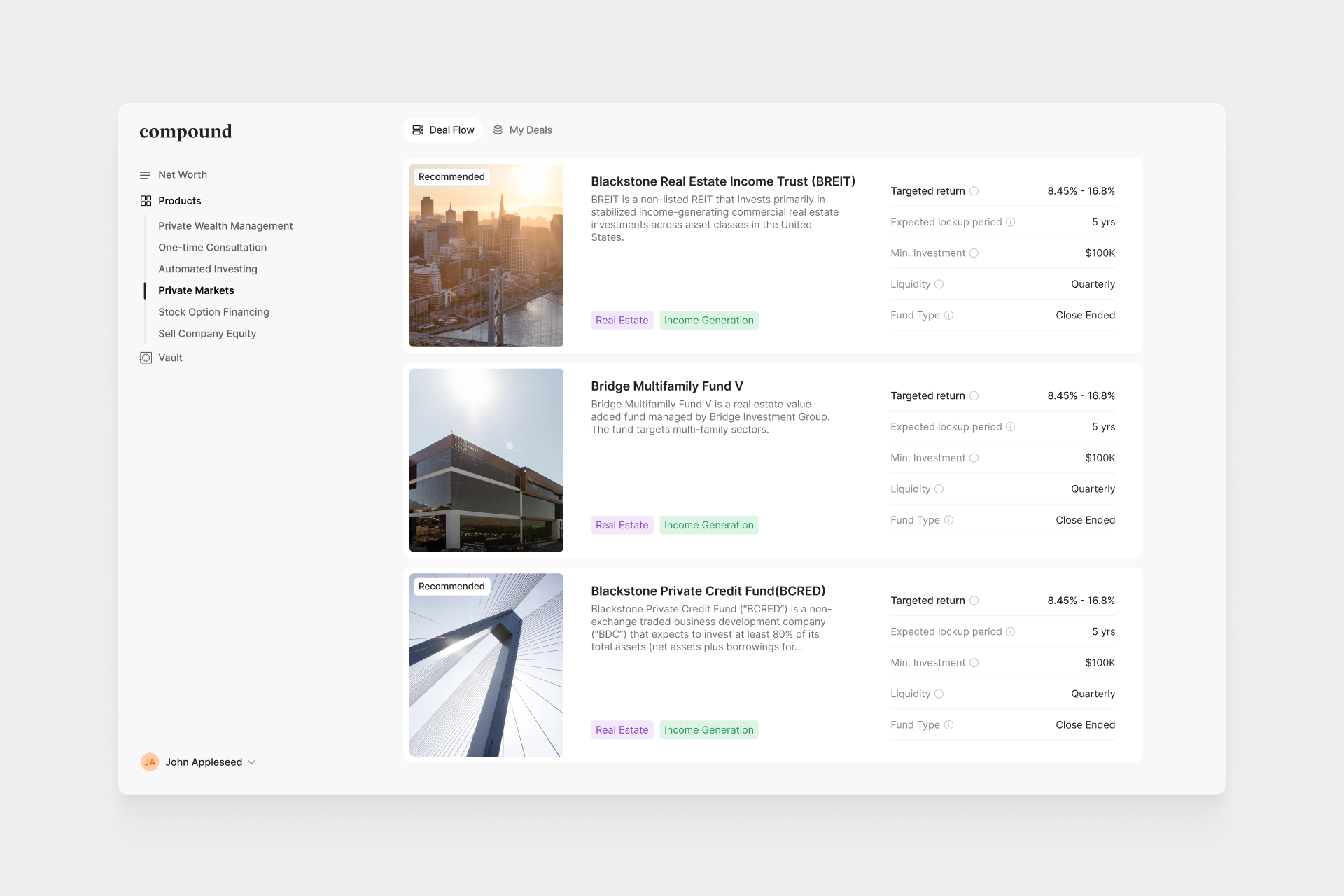Screen dimensions: 1344x896
Task: Switch to the Deal Flow tab
Action: [443, 130]
